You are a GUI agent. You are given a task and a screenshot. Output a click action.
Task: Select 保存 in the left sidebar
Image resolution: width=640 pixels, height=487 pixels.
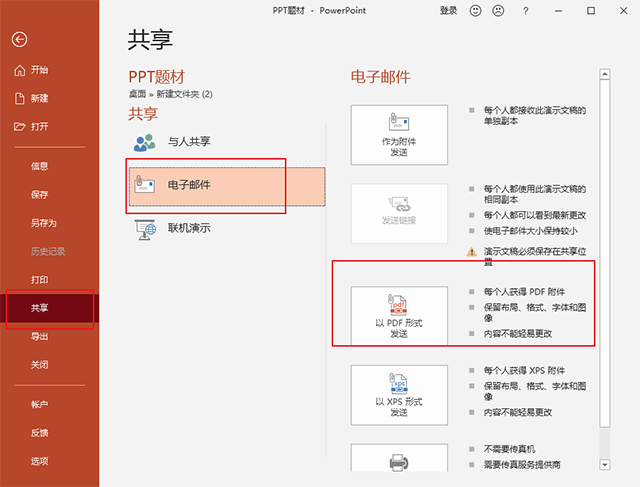40,195
